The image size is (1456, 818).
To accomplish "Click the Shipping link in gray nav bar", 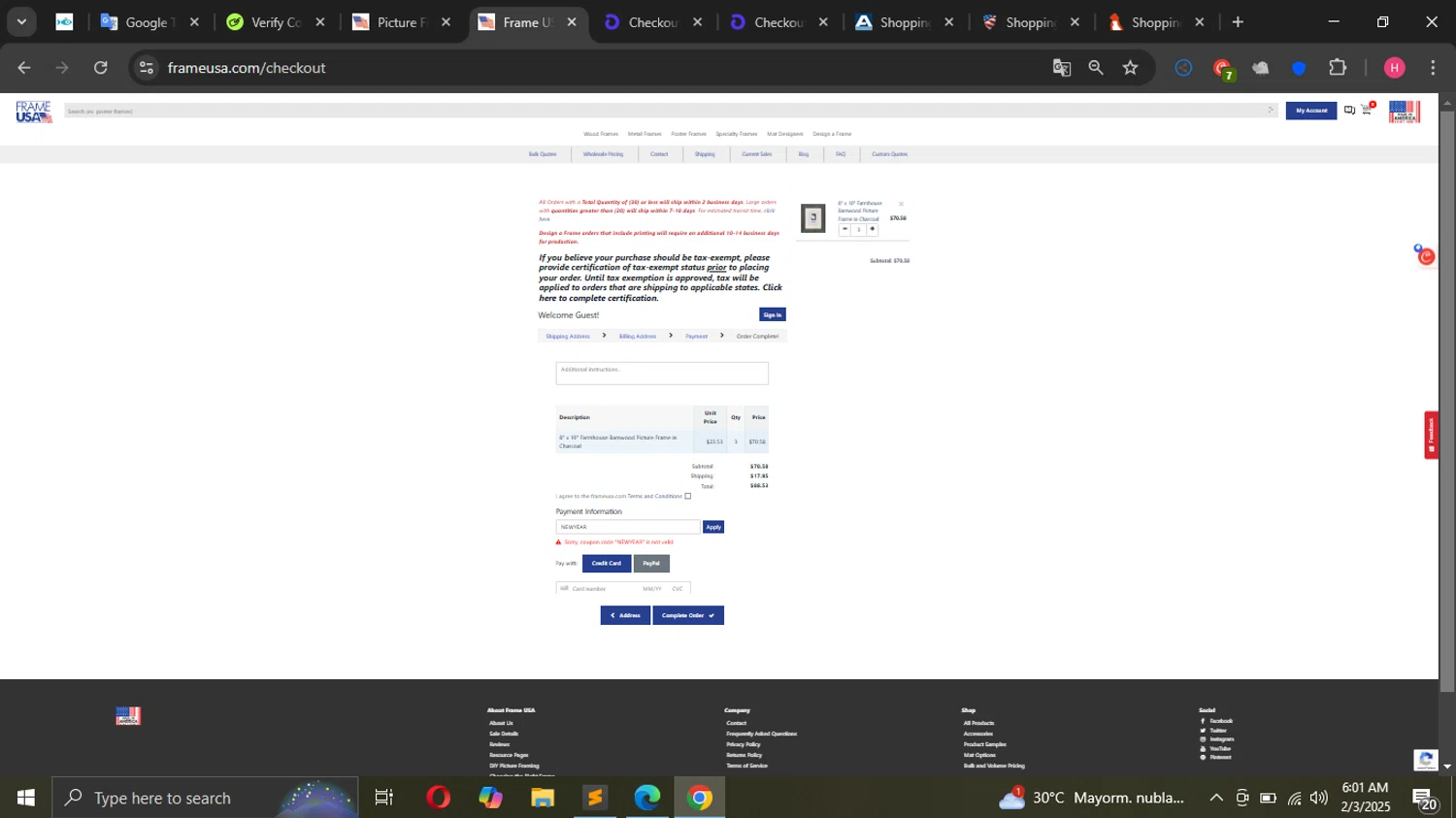I will tap(705, 154).
